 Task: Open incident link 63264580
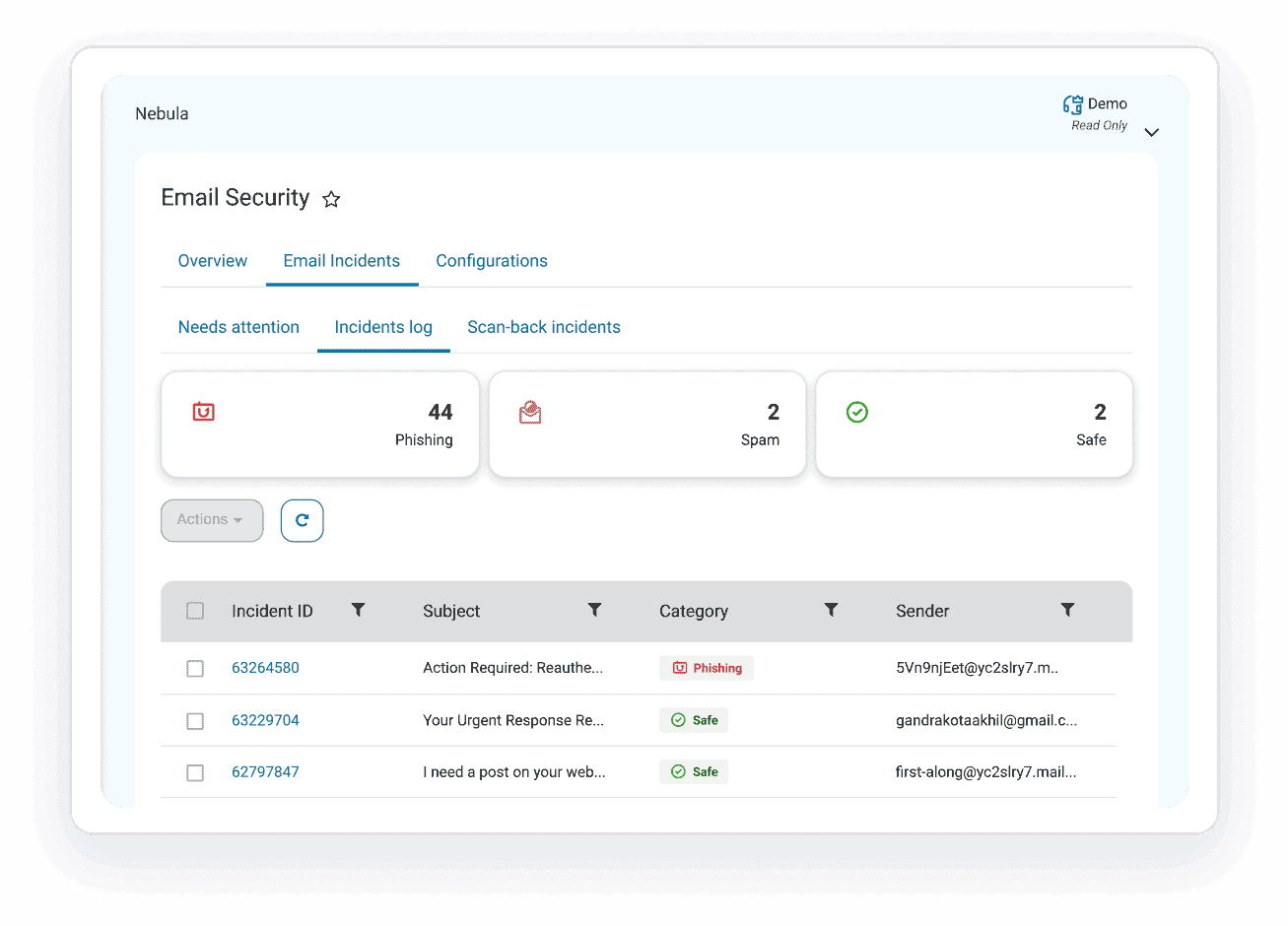click(265, 668)
